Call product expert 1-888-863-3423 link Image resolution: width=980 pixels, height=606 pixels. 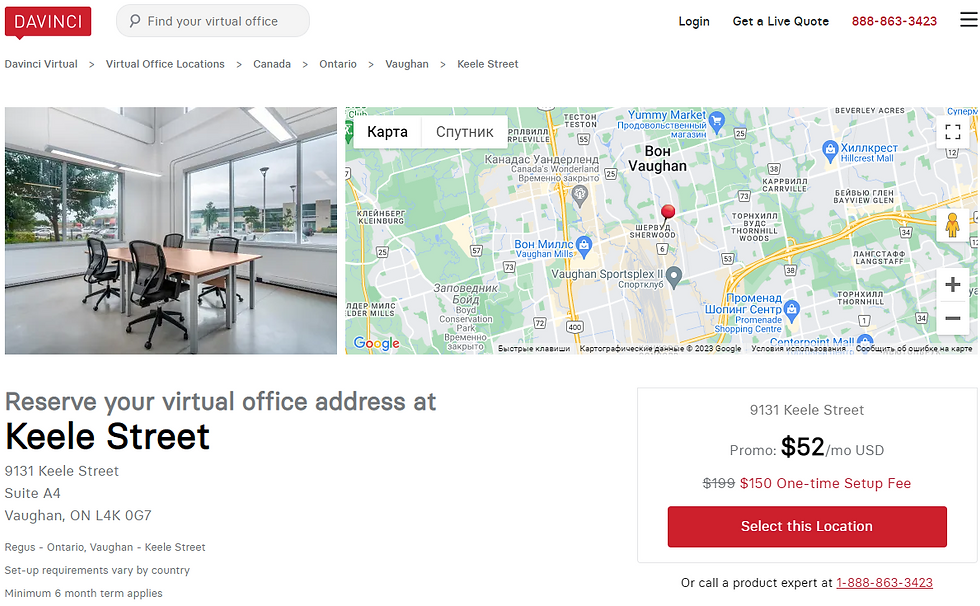[884, 583]
